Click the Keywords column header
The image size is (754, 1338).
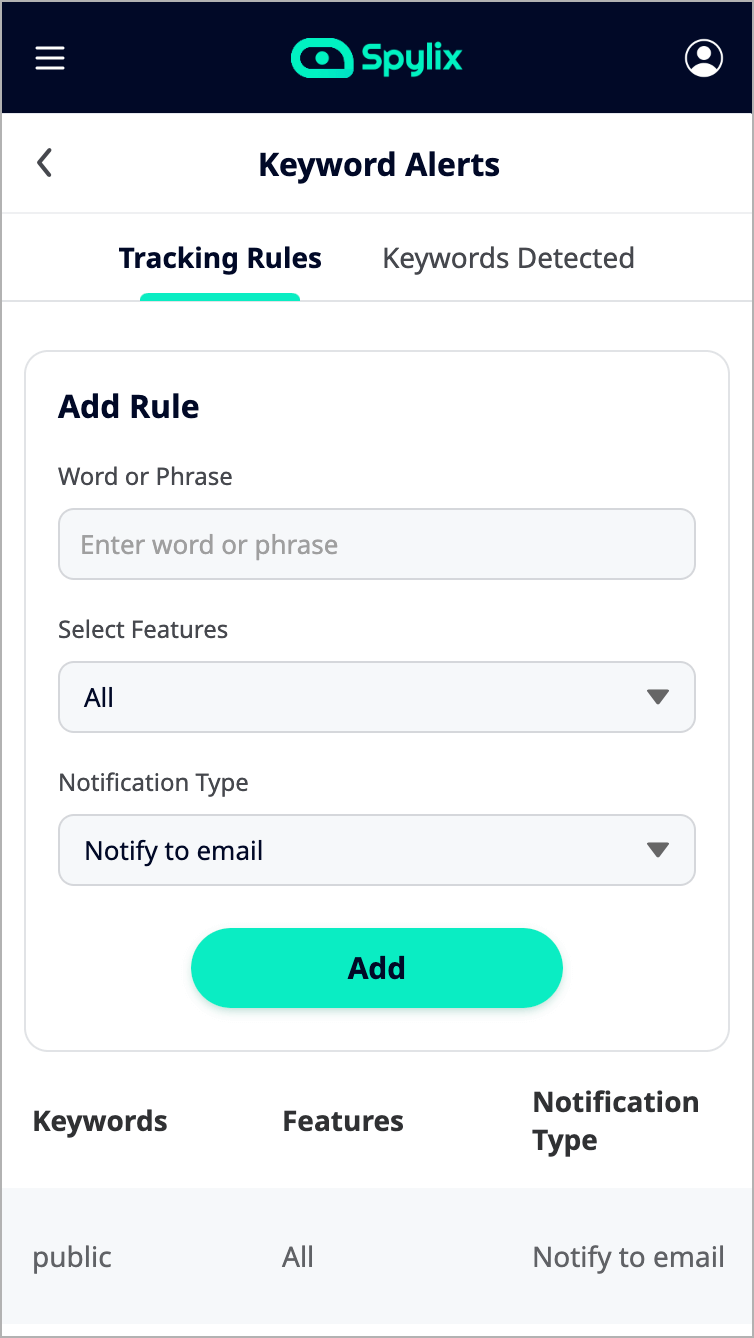click(x=100, y=1121)
